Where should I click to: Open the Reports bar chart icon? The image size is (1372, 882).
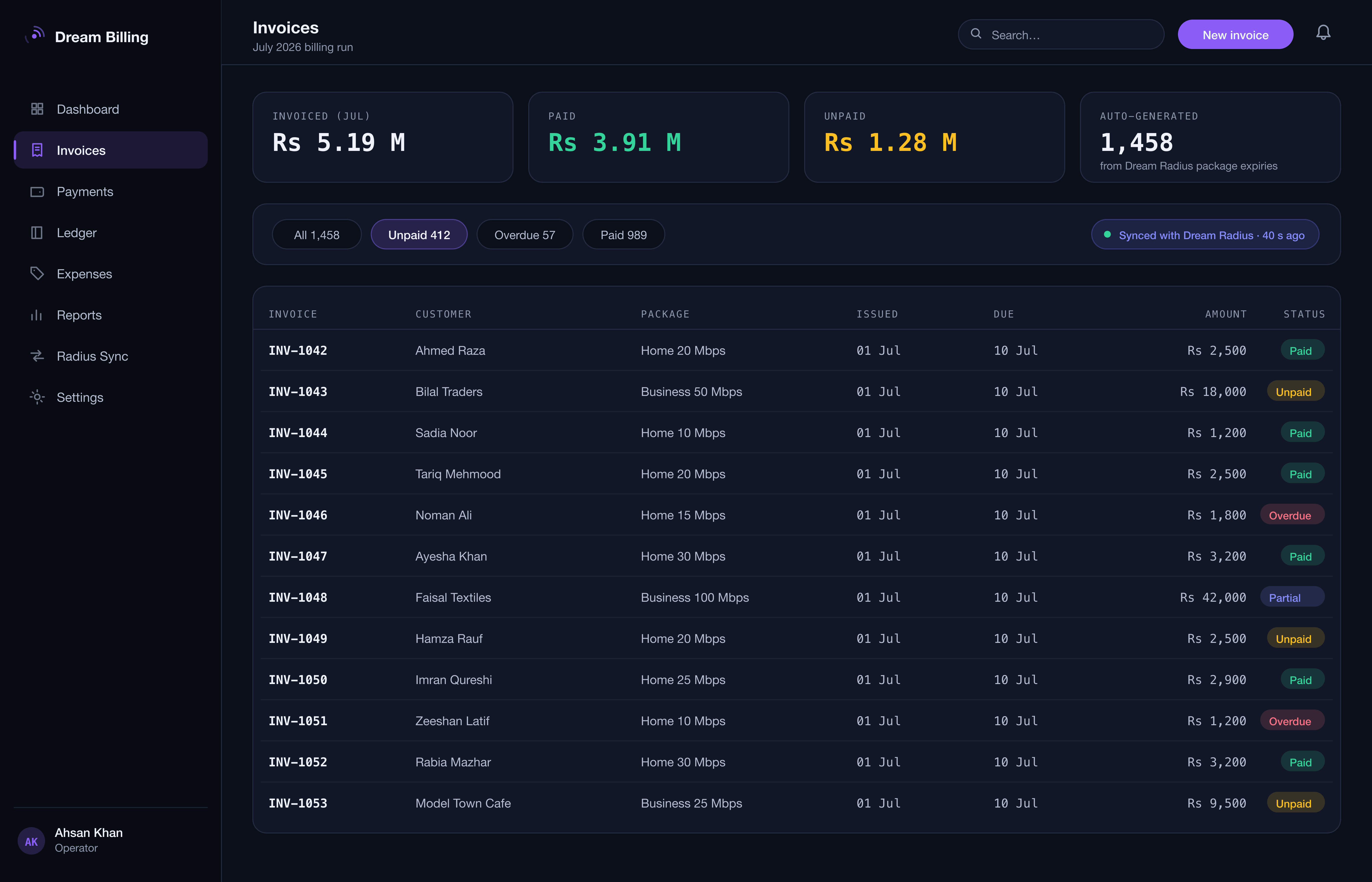point(37,315)
